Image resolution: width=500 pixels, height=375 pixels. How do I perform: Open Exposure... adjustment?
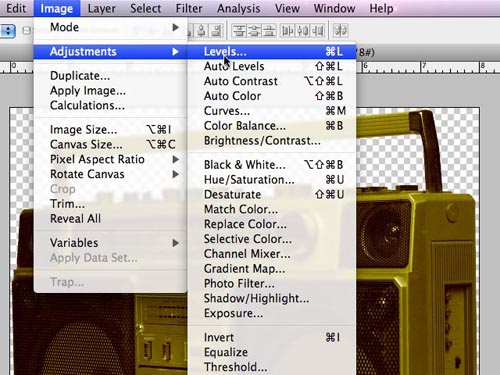272,313
